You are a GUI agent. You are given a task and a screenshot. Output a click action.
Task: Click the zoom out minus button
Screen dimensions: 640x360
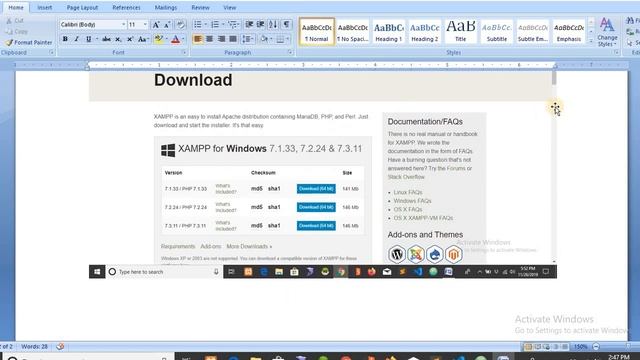click(596, 347)
